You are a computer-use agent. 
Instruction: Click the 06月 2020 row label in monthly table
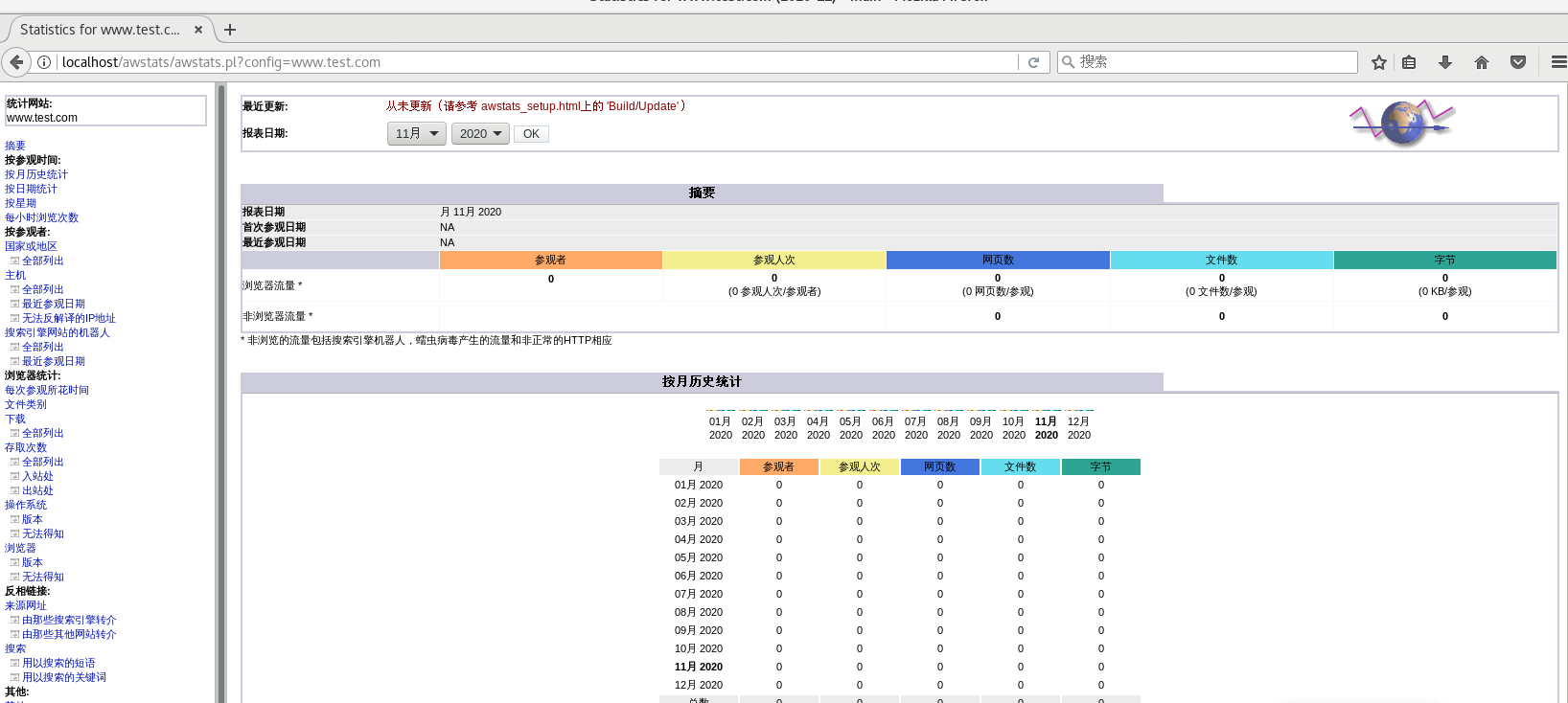pyautogui.click(x=699, y=576)
